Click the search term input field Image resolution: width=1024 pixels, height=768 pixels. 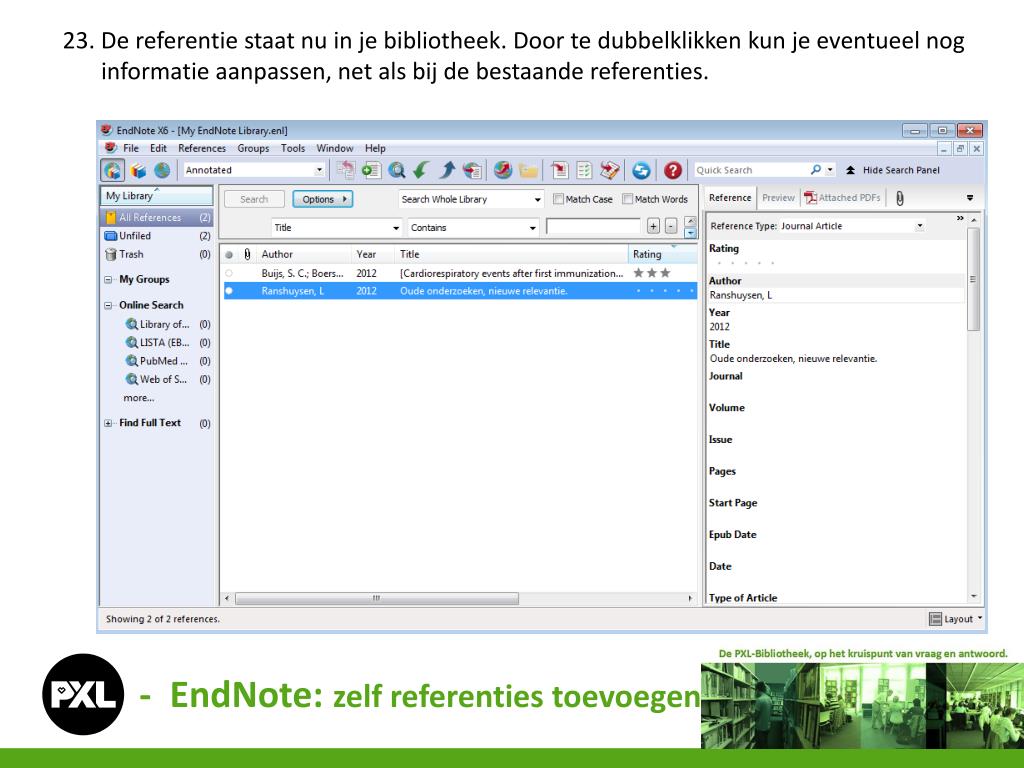tap(593, 227)
